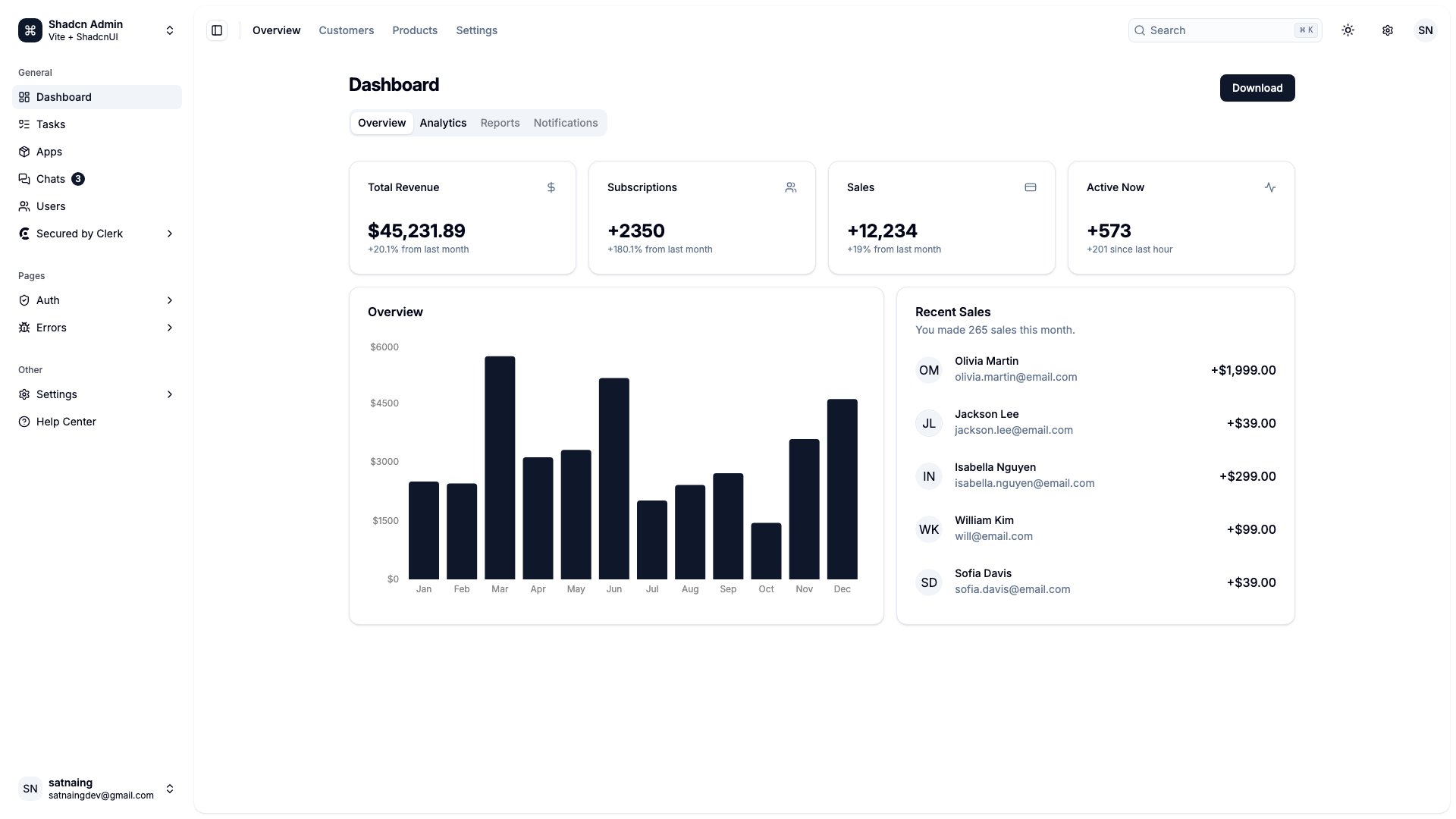Toggle light/dark theme with sun icon
The image size is (1456, 819).
pos(1348,30)
